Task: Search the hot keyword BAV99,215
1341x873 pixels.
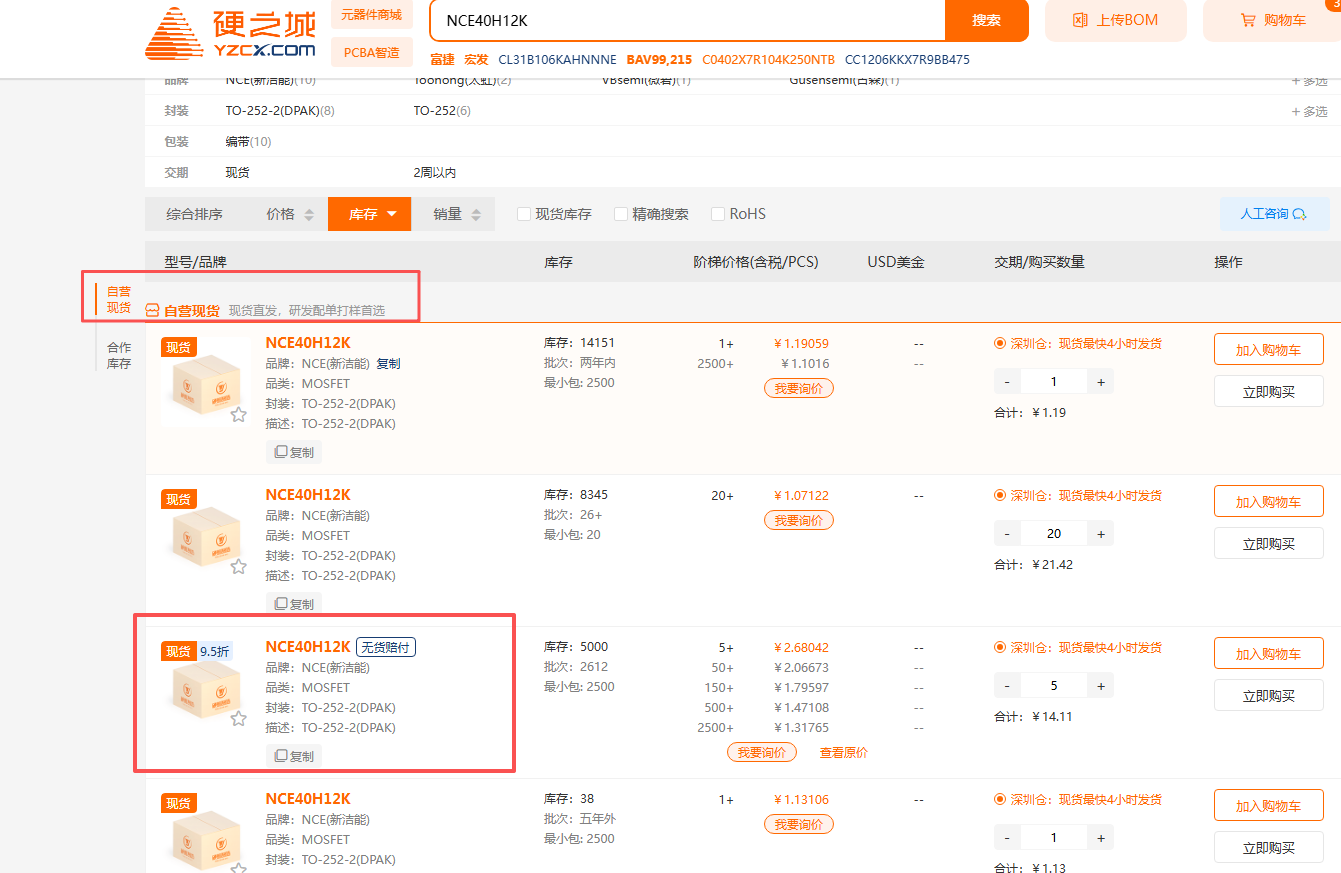Action: [x=659, y=59]
